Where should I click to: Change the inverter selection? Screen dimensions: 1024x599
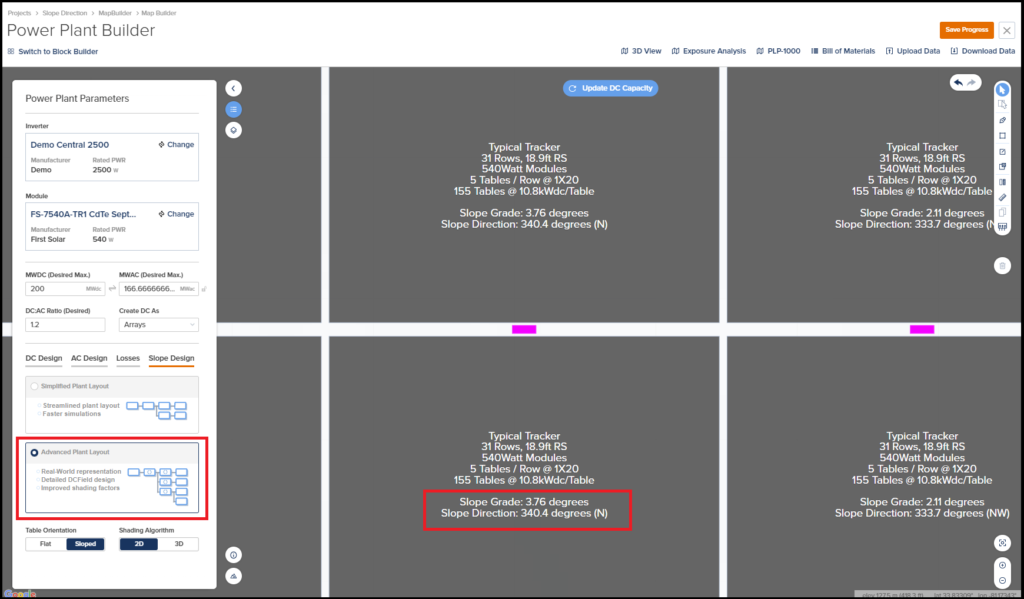176,144
